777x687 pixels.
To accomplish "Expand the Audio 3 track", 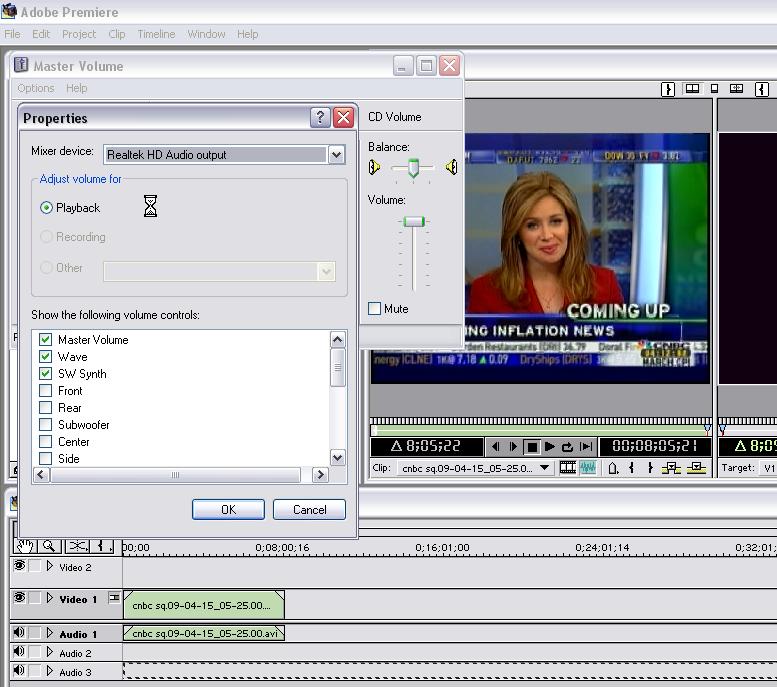I will click(x=50, y=671).
